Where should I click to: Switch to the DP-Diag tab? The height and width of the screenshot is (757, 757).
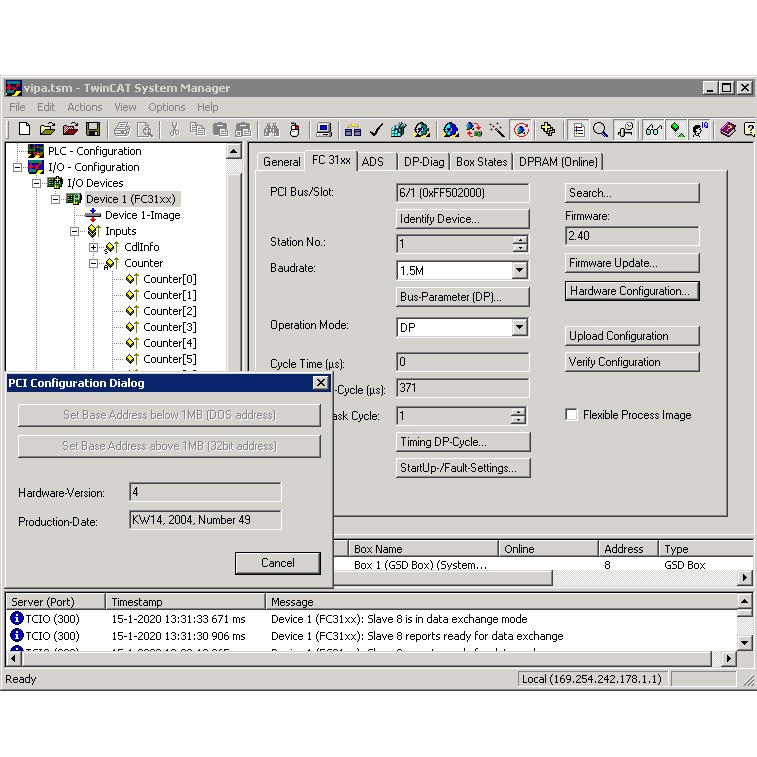click(425, 162)
